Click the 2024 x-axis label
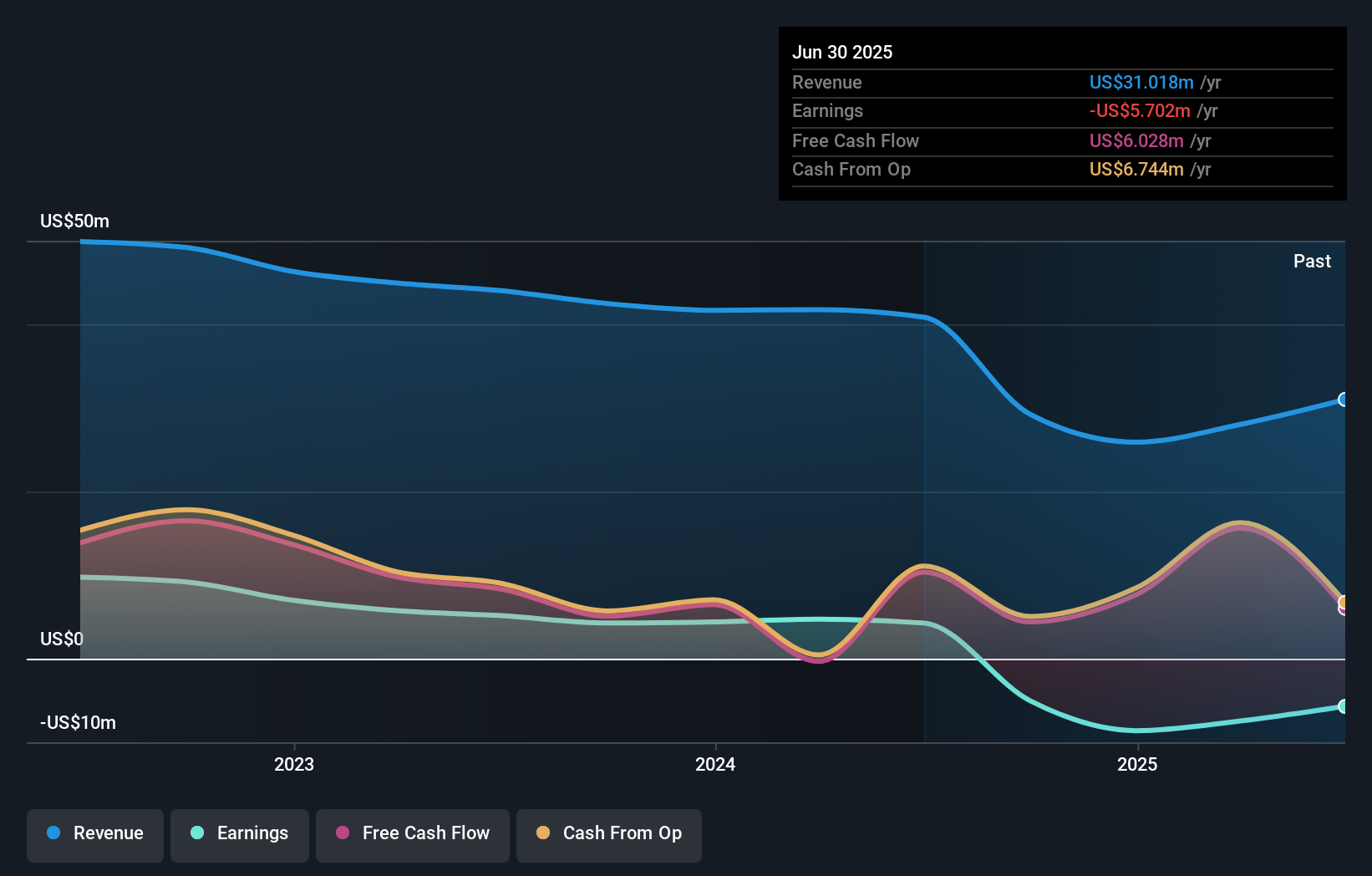The width and height of the screenshot is (1372, 876). click(x=715, y=764)
